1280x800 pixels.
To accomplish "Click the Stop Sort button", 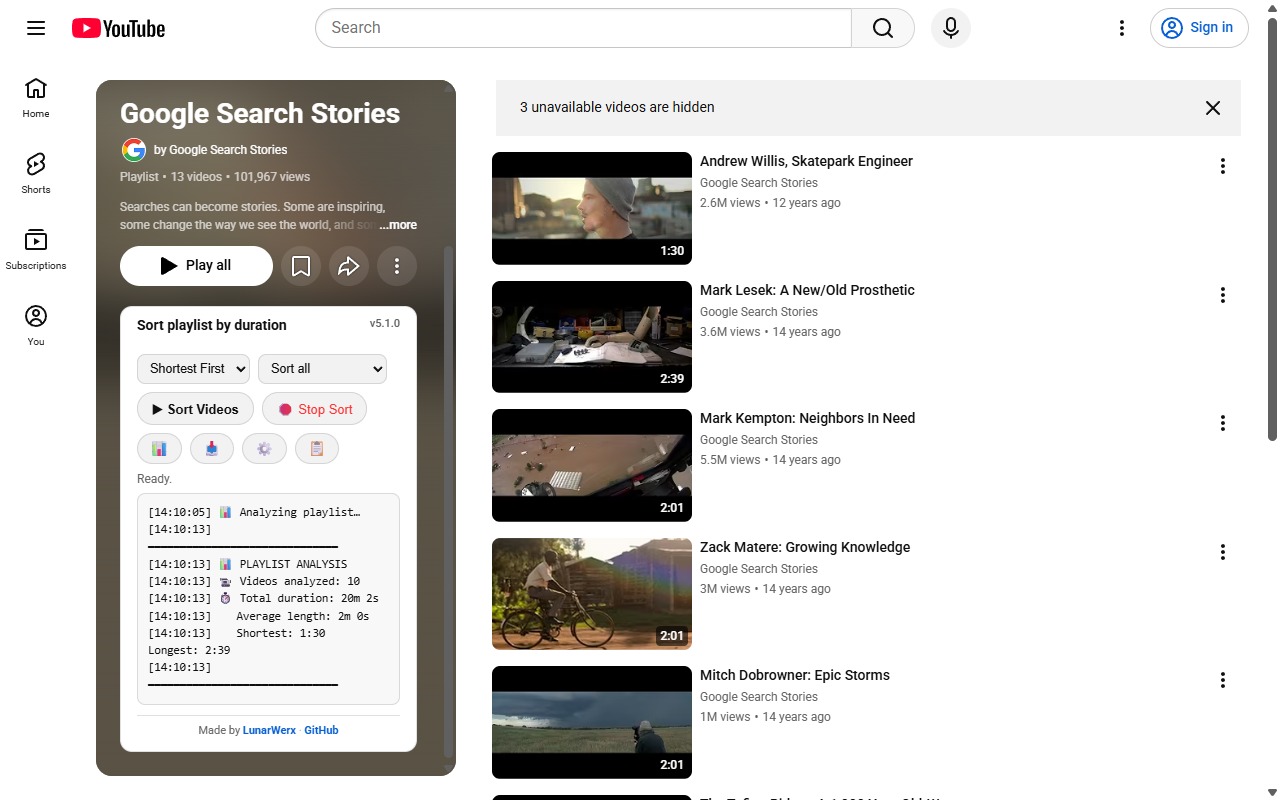I will pyautogui.click(x=315, y=409).
